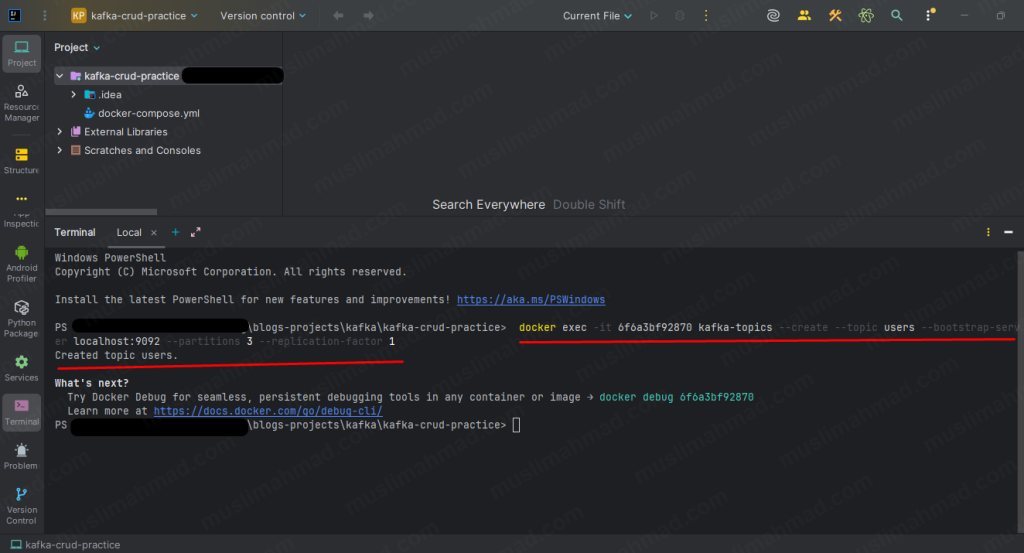Toggle the Terminal tool window
The image size is (1024, 553).
[22, 413]
